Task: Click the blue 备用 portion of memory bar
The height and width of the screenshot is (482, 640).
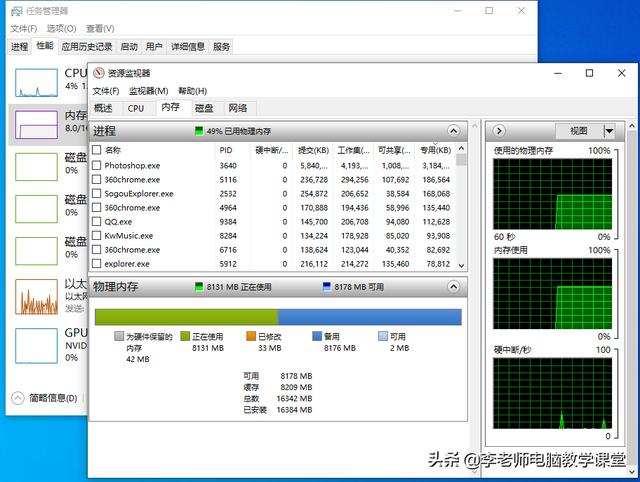Action: [369, 317]
